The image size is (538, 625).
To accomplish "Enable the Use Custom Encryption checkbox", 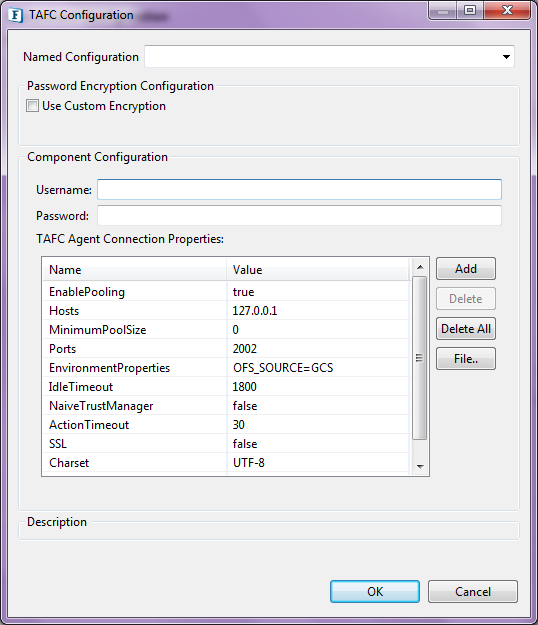I will [x=32, y=106].
